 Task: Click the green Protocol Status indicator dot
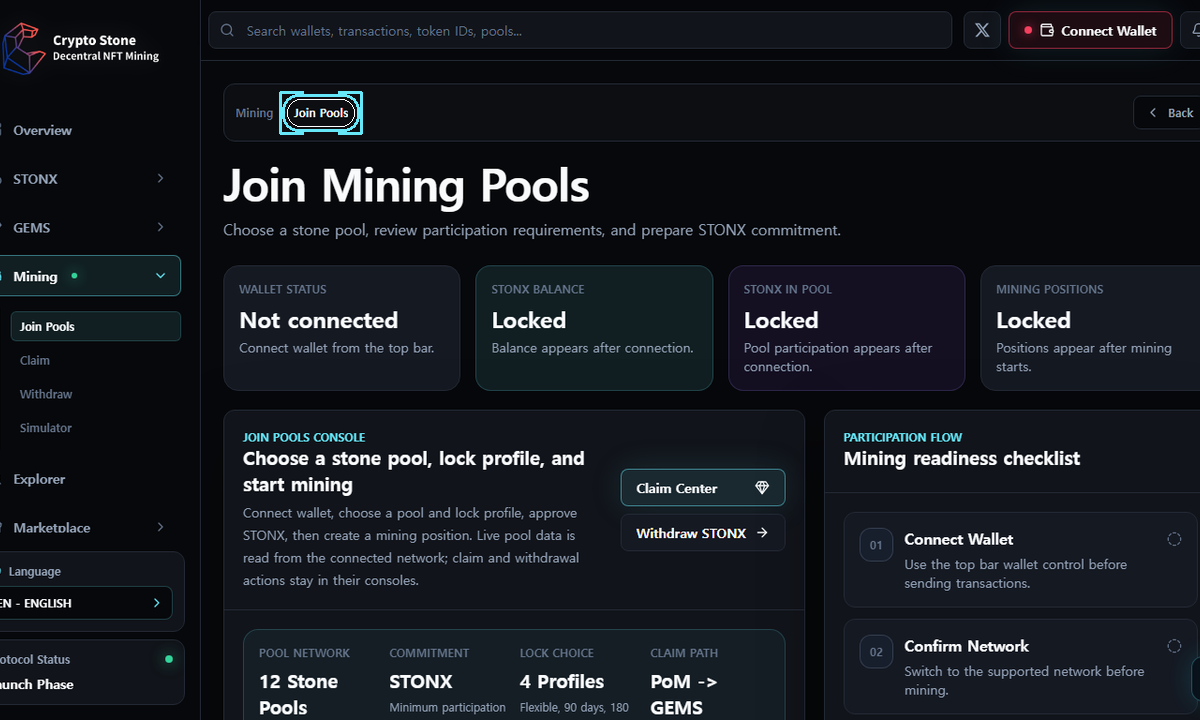(169, 659)
